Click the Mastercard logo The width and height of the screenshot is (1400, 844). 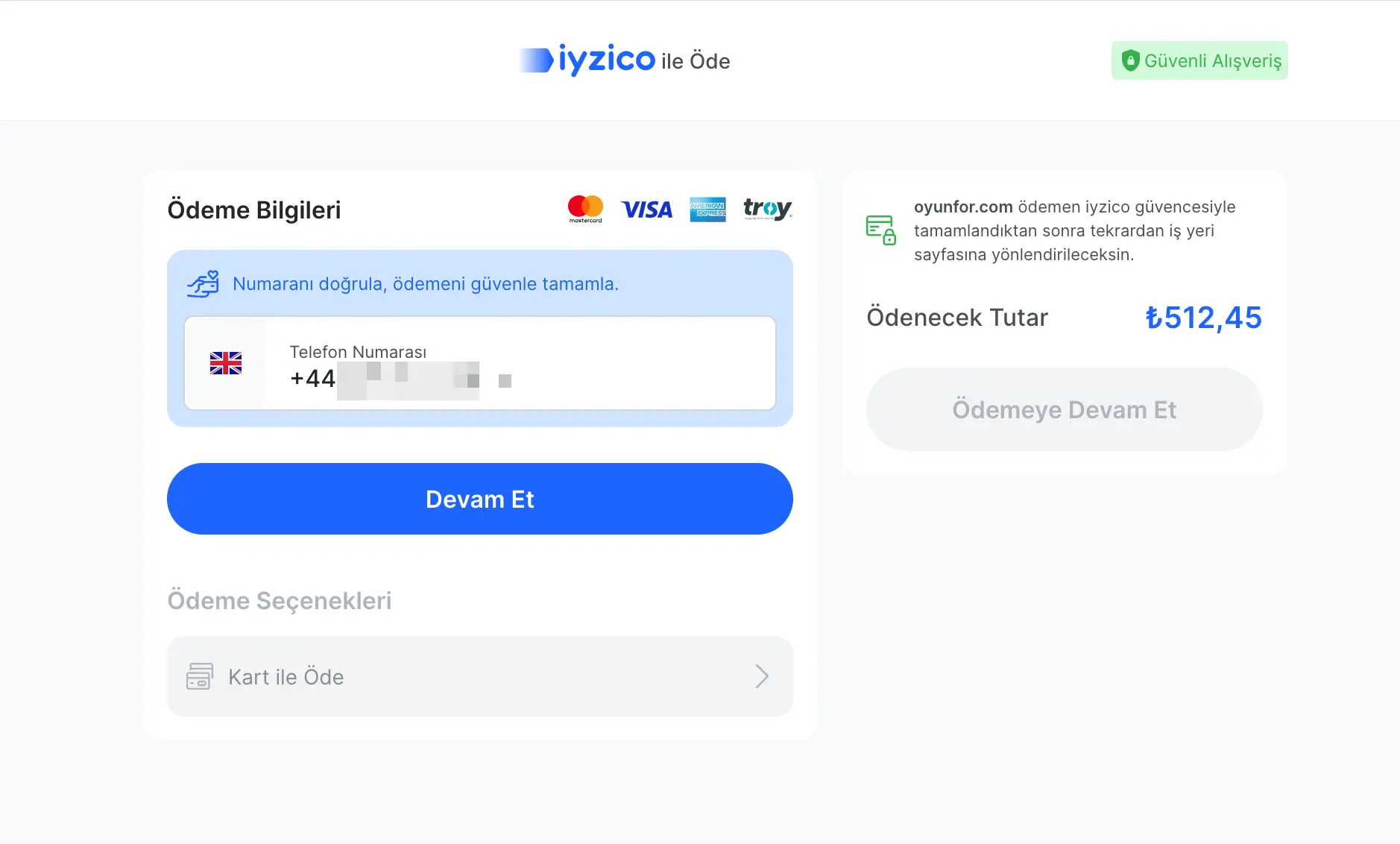pyautogui.click(x=585, y=210)
